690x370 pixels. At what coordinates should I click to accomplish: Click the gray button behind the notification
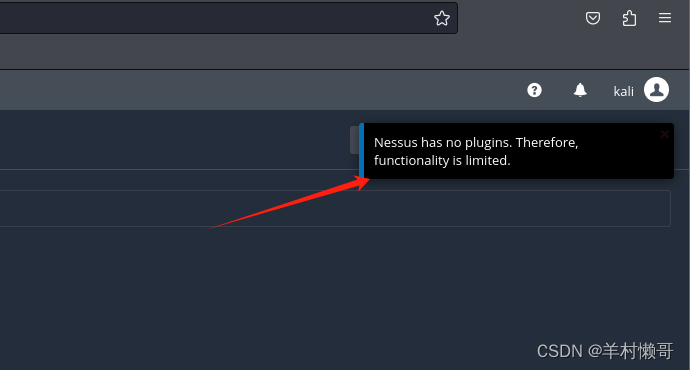pyautogui.click(x=354, y=140)
